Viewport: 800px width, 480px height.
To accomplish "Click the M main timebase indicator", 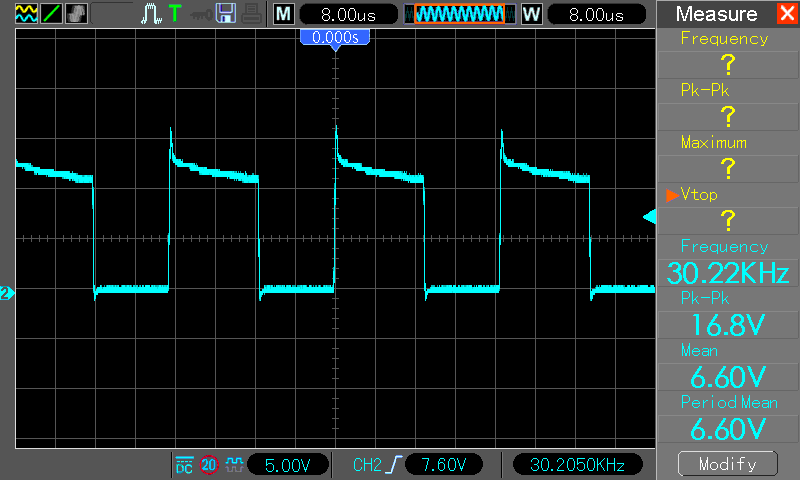I will coord(284,14).
